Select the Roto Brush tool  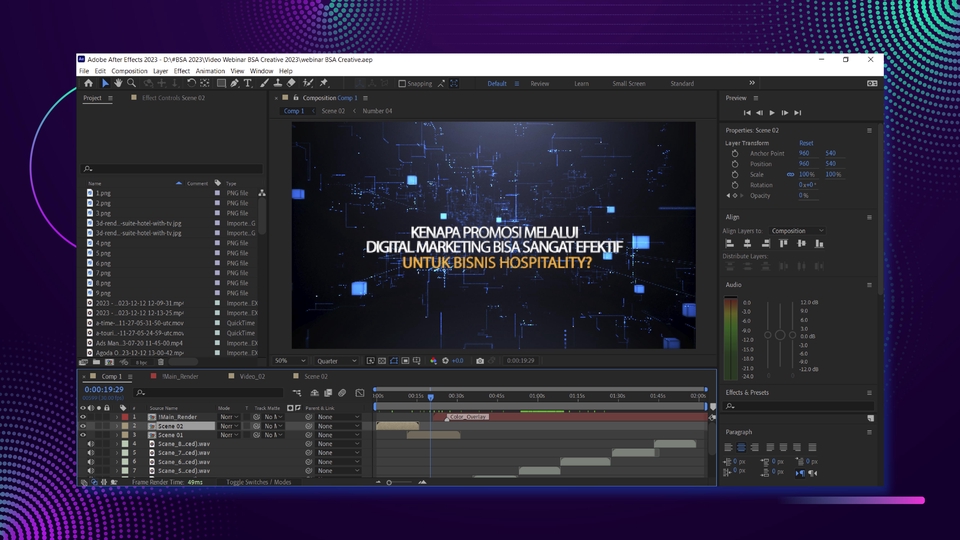pyautogui.click(x=308, y=83)
